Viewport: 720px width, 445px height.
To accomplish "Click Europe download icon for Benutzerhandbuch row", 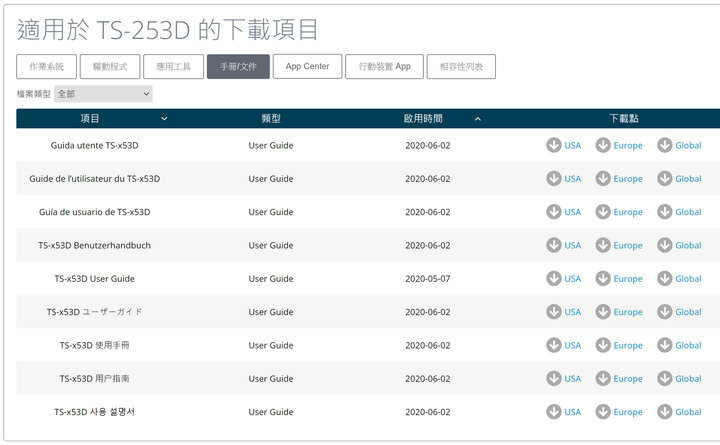I will [x=603, y=245].
